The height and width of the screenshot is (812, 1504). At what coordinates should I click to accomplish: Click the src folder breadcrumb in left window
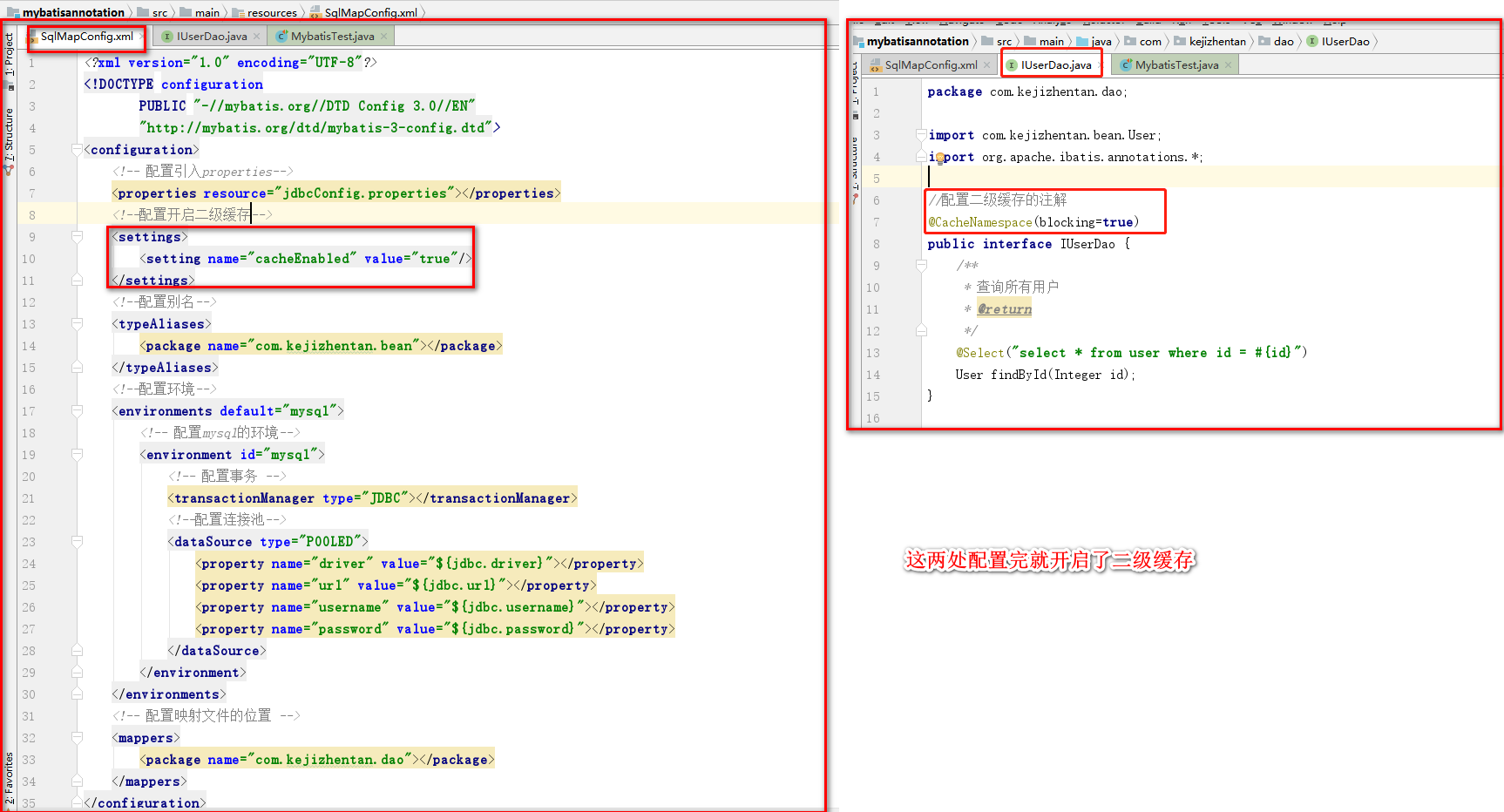coord(152,12)
